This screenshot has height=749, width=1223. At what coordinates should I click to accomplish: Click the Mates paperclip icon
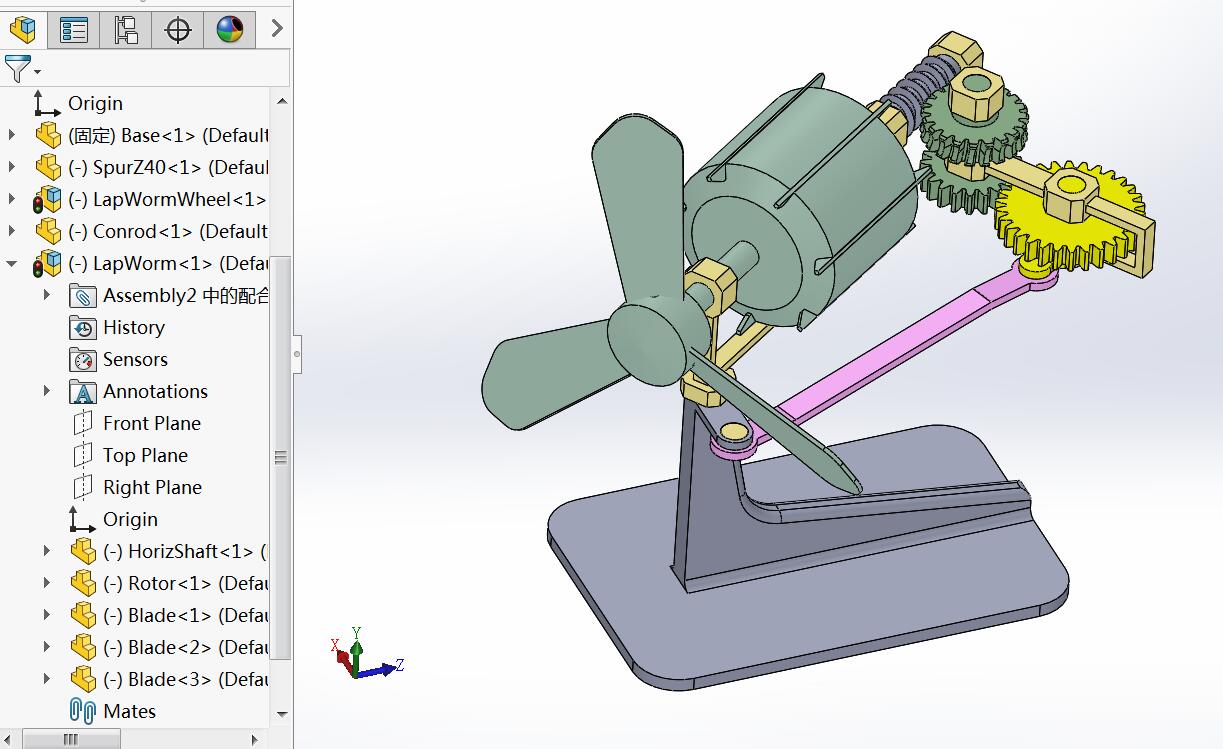pyautogui.click(x=82, y=711)
